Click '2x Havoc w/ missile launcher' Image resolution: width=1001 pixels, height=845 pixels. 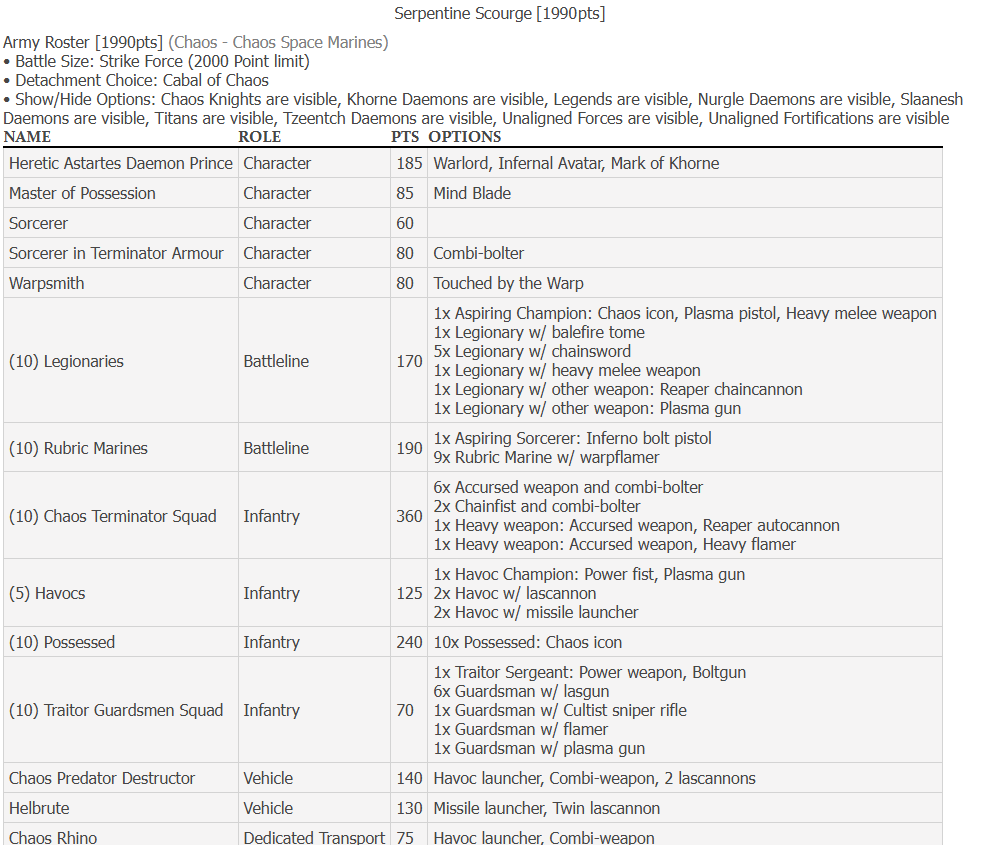click(x=536, y=613)
